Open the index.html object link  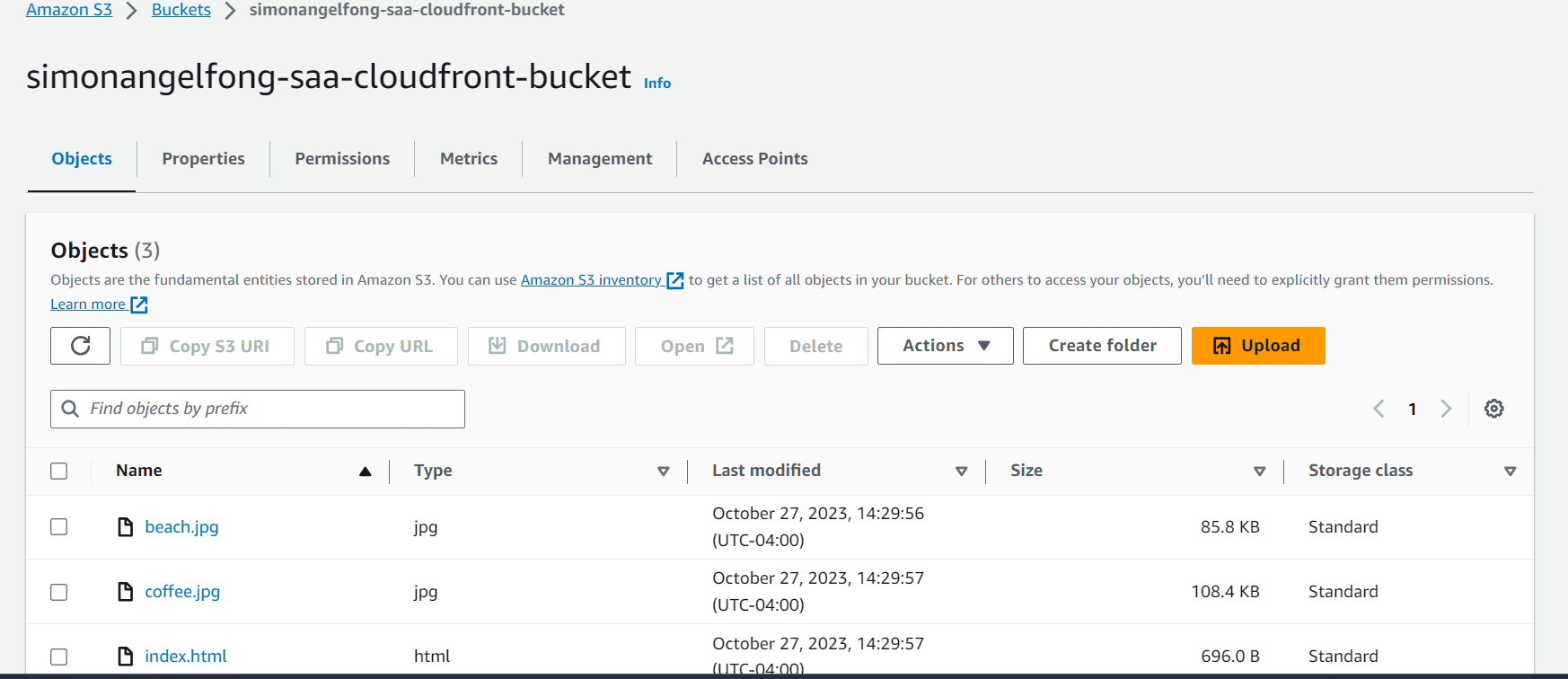pyautogui.click(x=186, y=657)
